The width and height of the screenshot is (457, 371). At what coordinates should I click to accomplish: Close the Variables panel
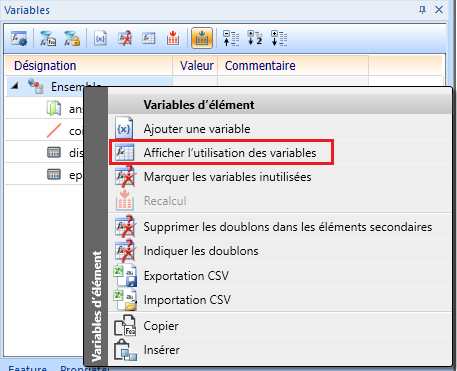(439, 10)
